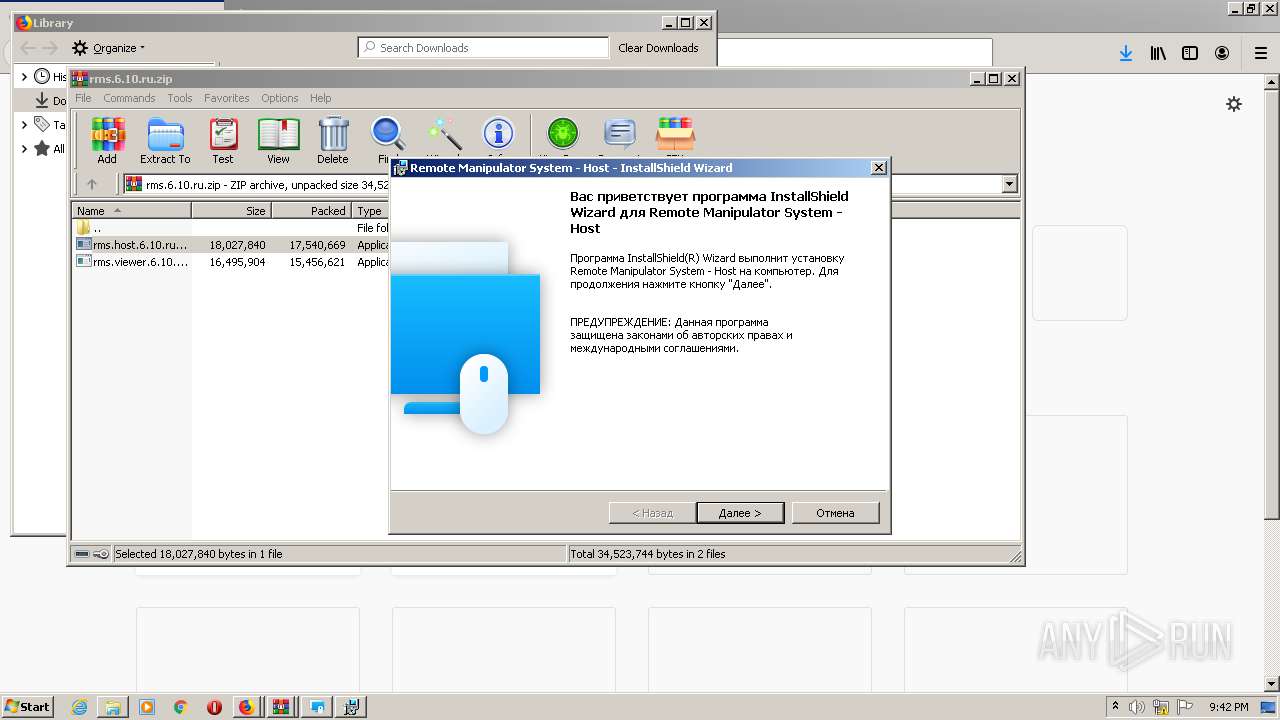Click the SFX toolbar icon in WinRAR
This screenshot has width=1280, height=720.
[x=675, y=136]
